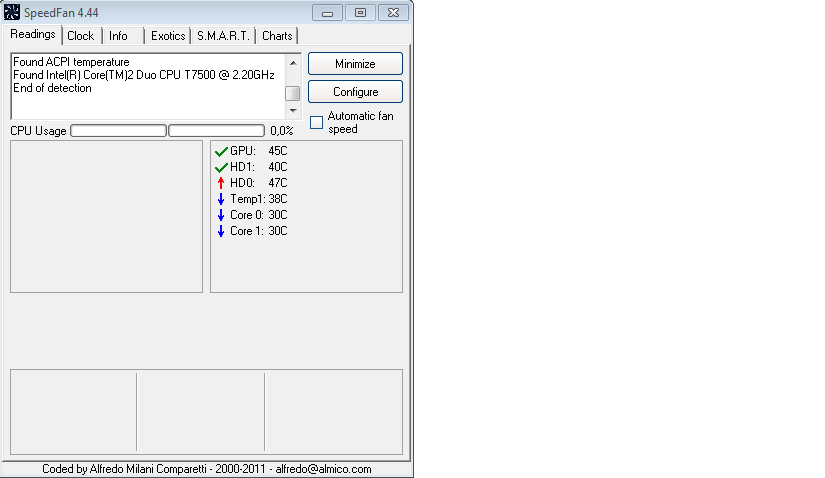Open the Exotics tab
The width and height of the screenshot is (825, 478).
[x=168, y=36]
